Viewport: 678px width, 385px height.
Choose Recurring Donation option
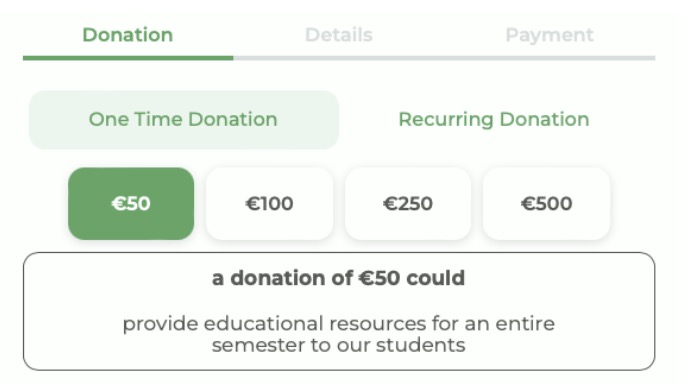(x=494, y=120)
